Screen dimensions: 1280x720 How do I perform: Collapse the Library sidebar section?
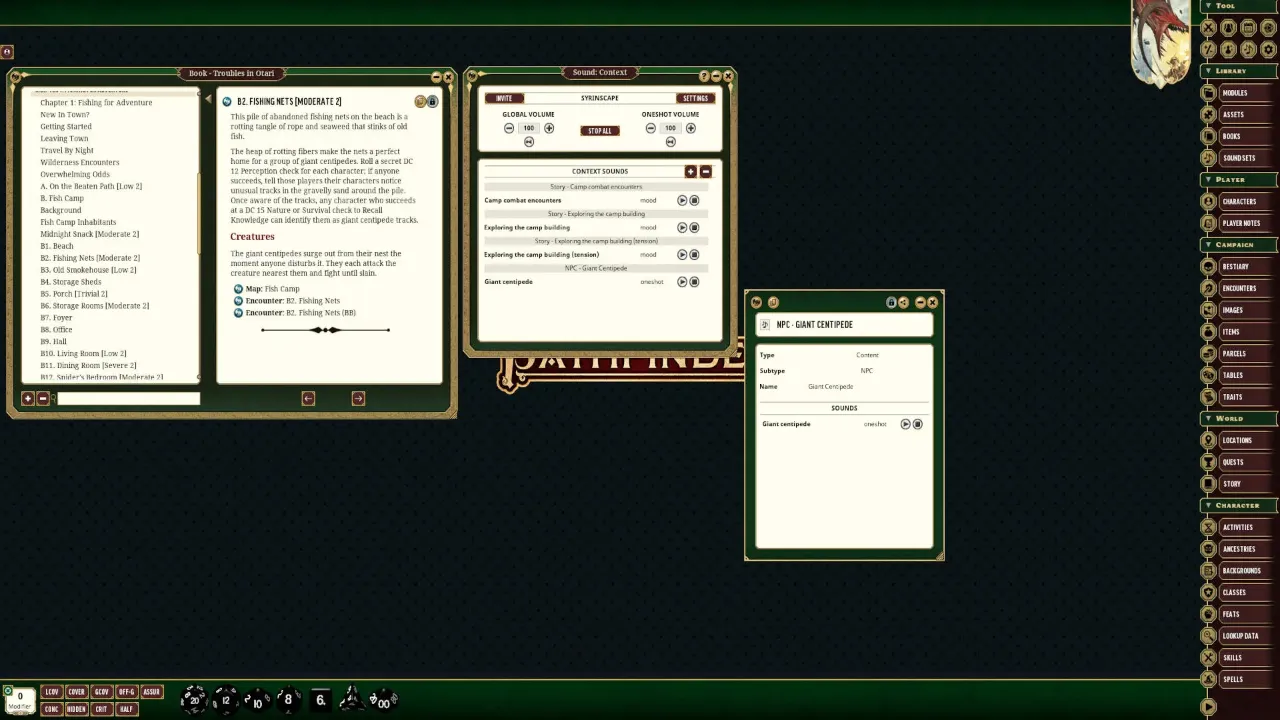tap(1208, 71)
